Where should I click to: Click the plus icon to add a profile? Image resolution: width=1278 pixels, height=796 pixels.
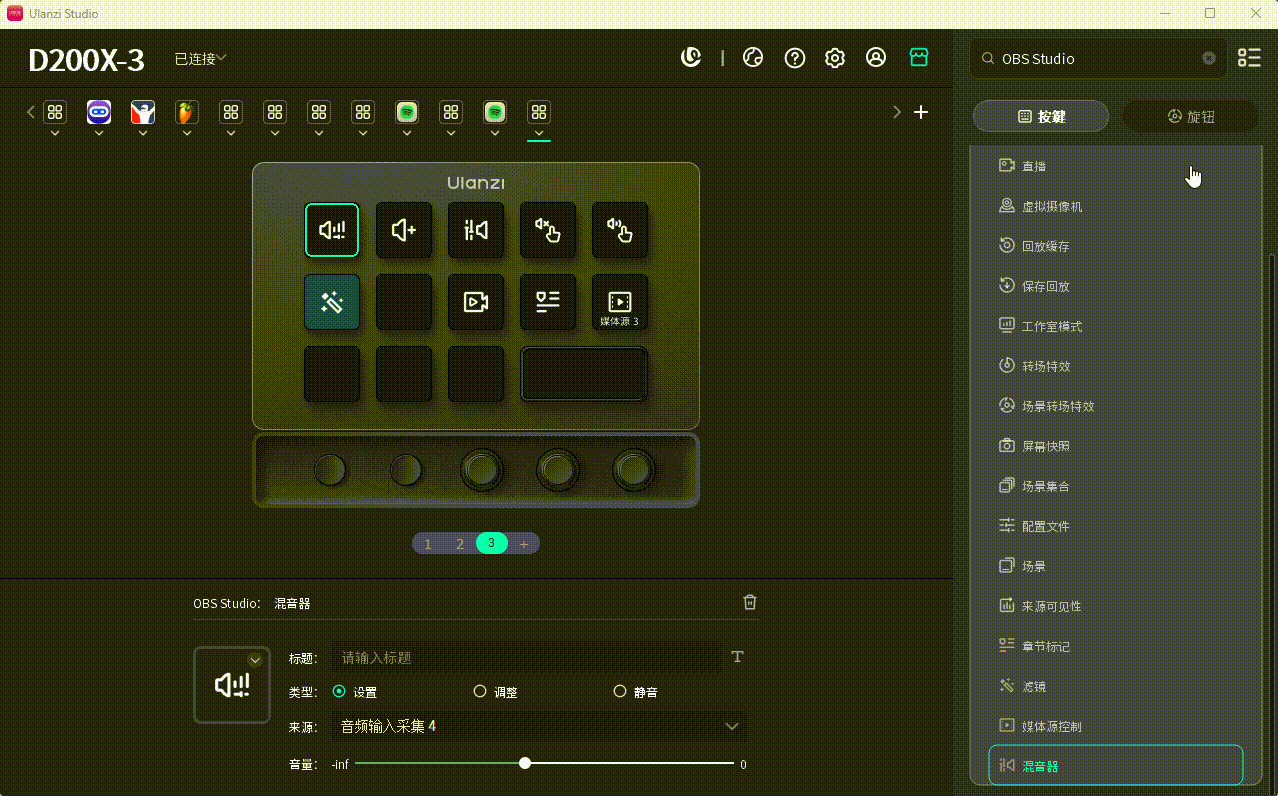921,112
